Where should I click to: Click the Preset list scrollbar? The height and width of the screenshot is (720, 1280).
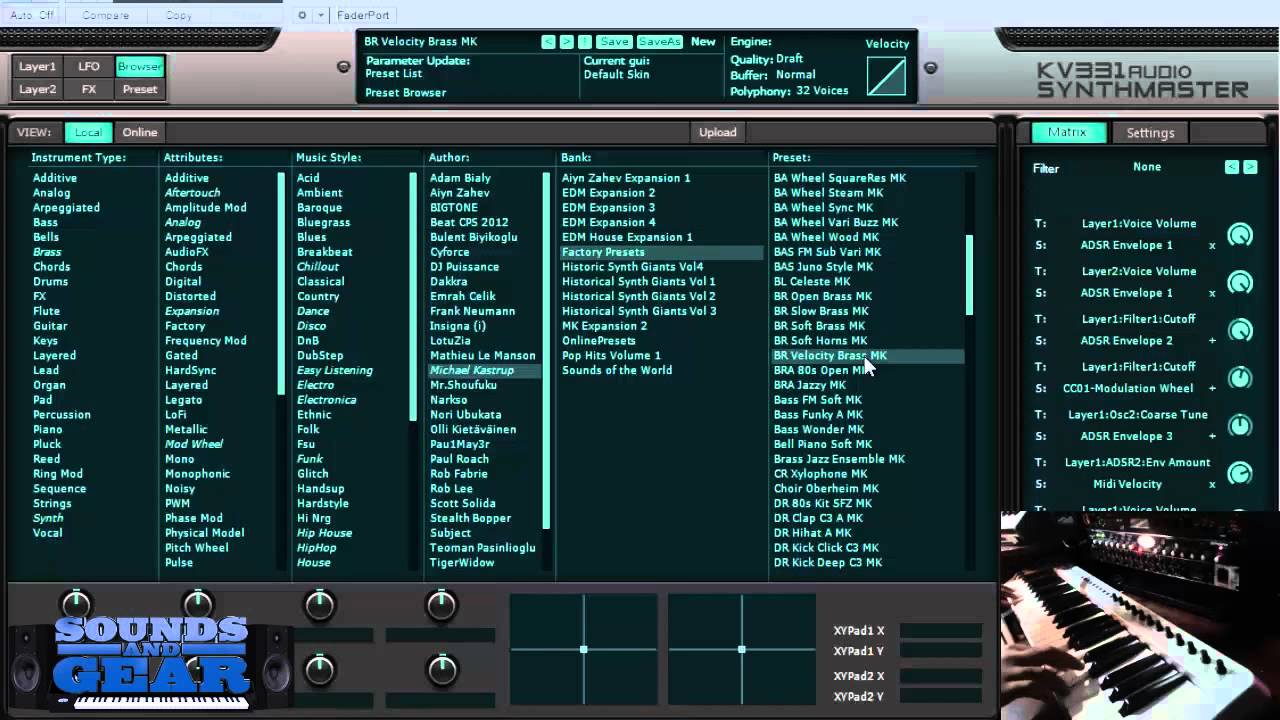point(969,275)
